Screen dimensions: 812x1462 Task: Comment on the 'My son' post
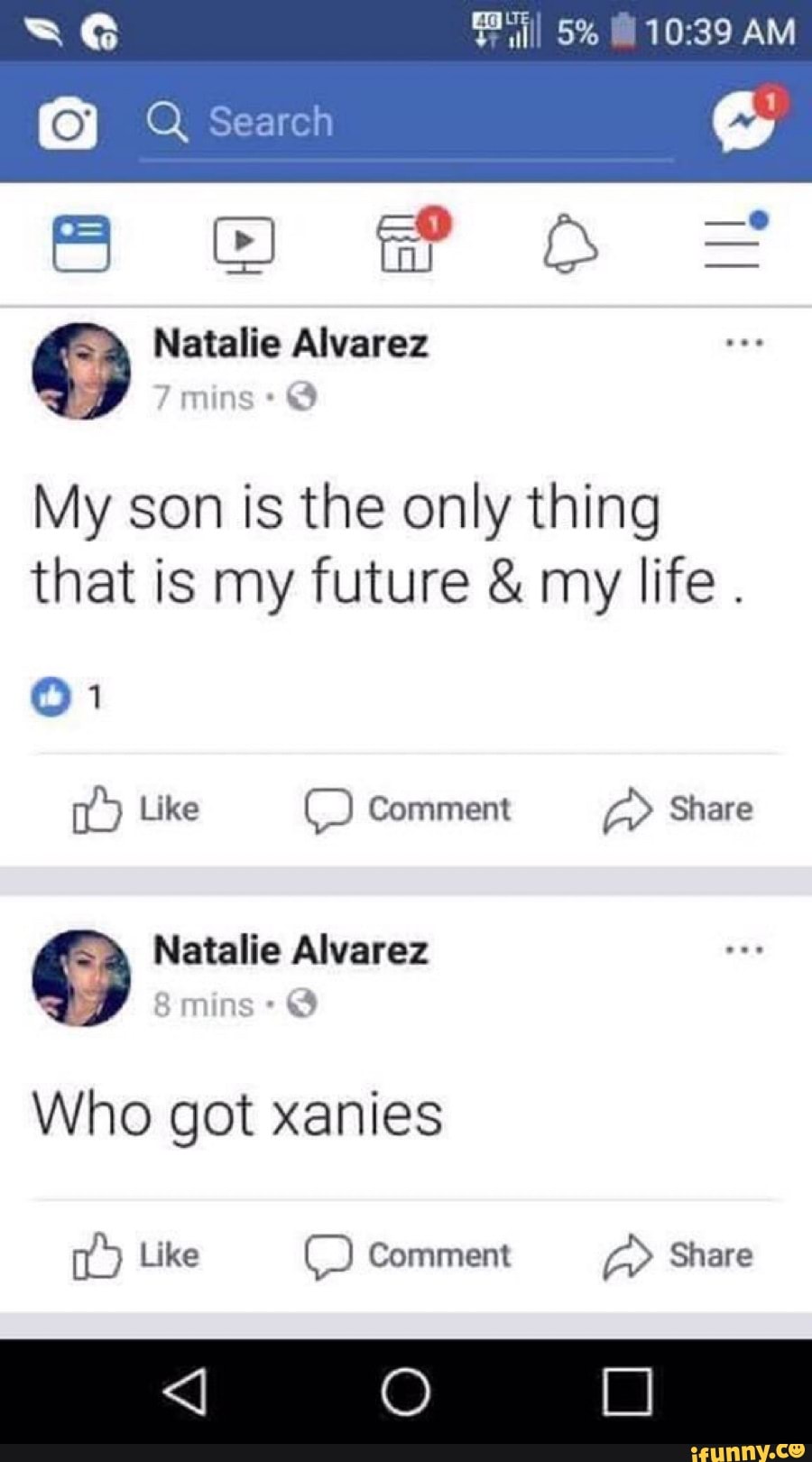tap(408, 809)
